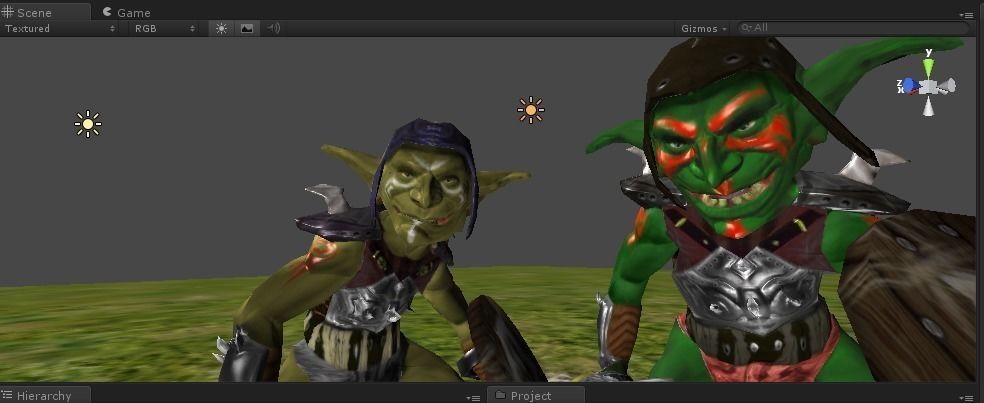Click the scene search field

852,28
